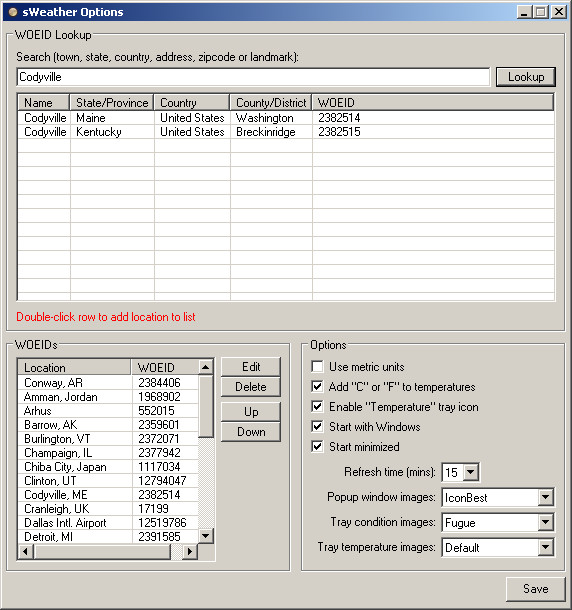Click the scroll right arrow under WOEIDs list

[x=190, y=551]
